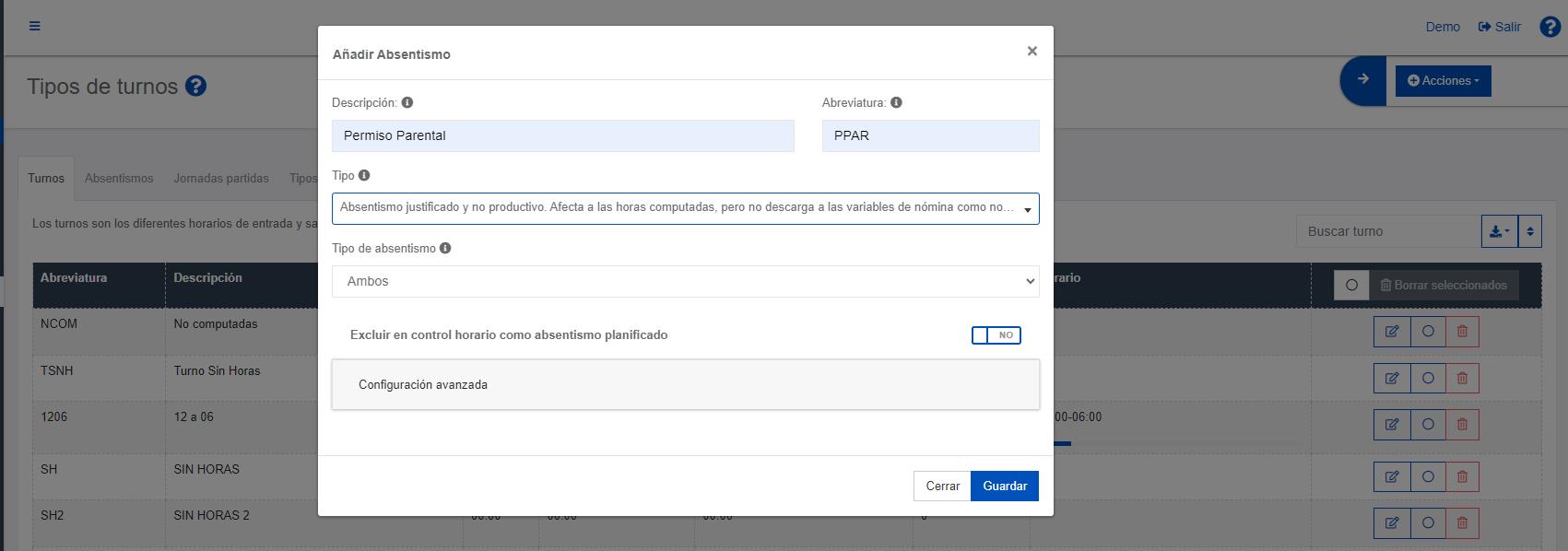Toggle Excluir en control horario switch
The width and height of the screenshot is (1568, 551).
(x=996, y=335)
